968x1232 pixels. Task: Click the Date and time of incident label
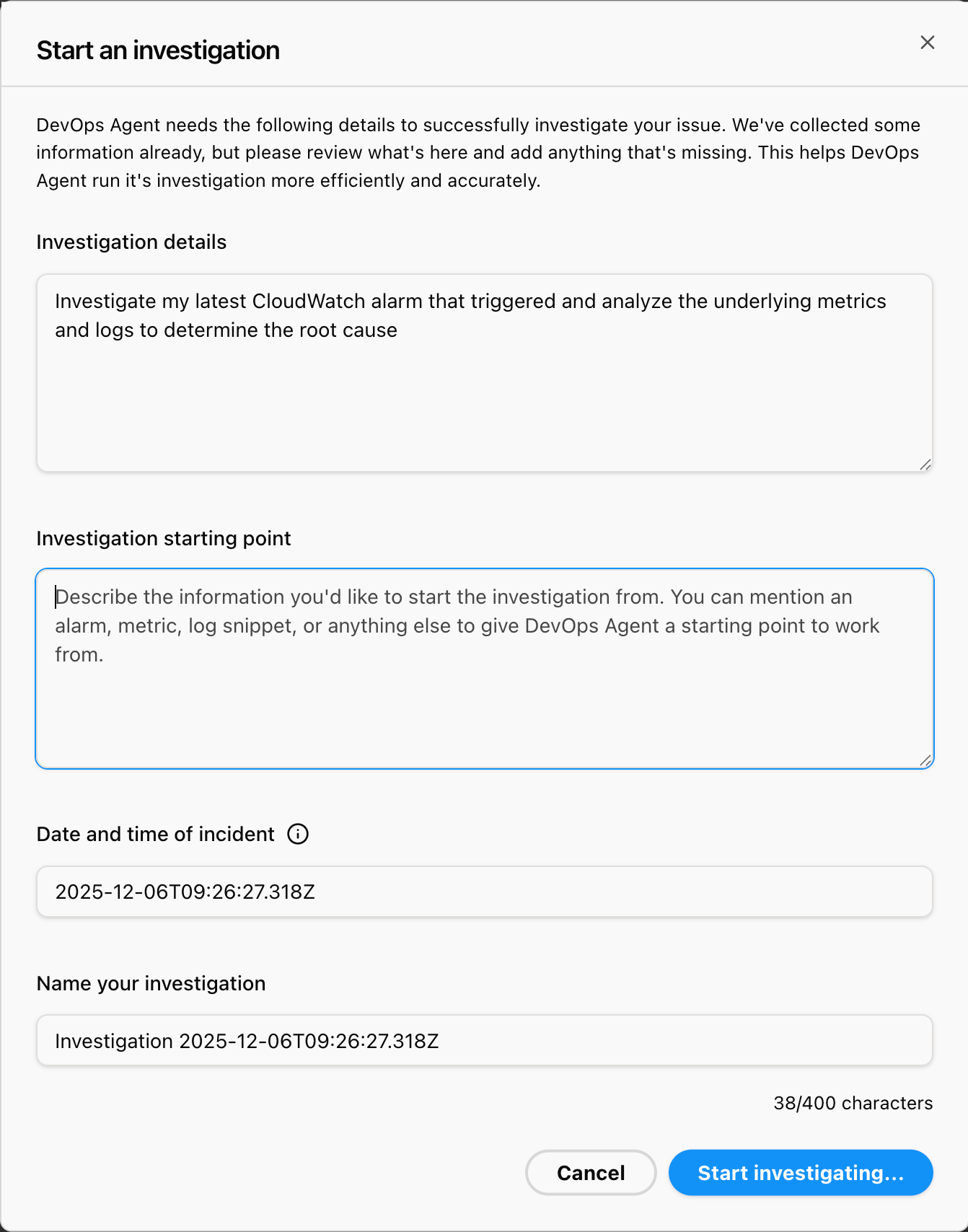155,834
